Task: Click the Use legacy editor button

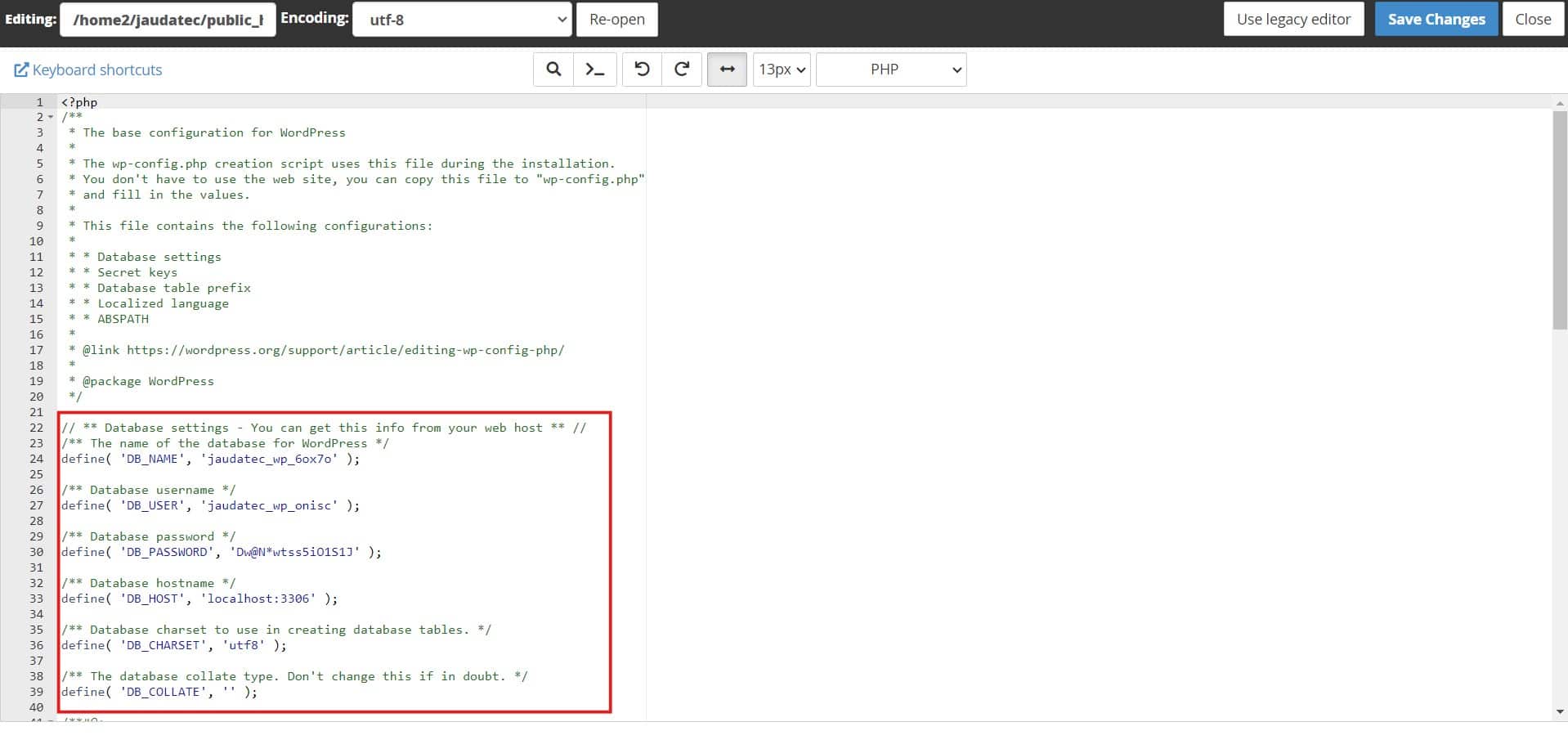Action: 1293,19
